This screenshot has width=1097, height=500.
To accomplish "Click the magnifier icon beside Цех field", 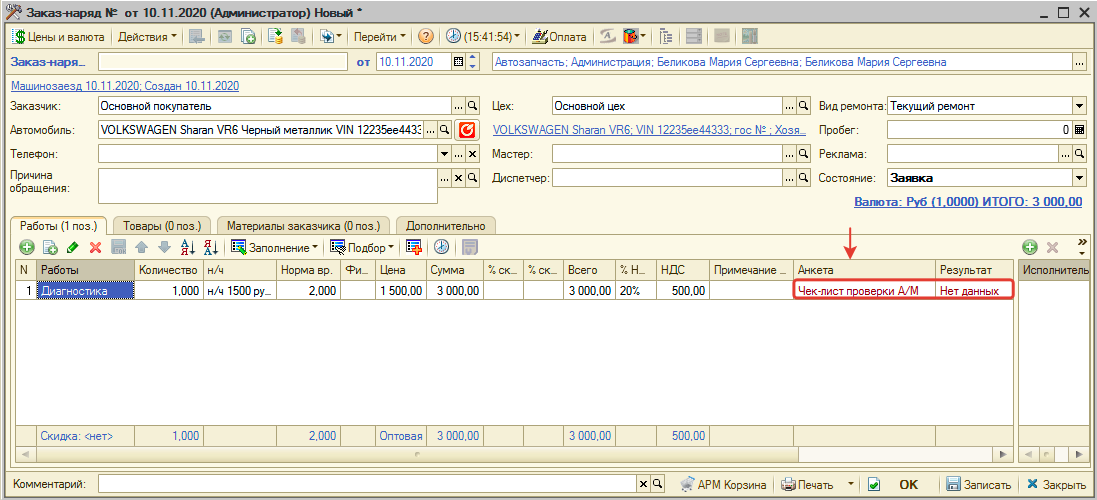I will (802, 106).
